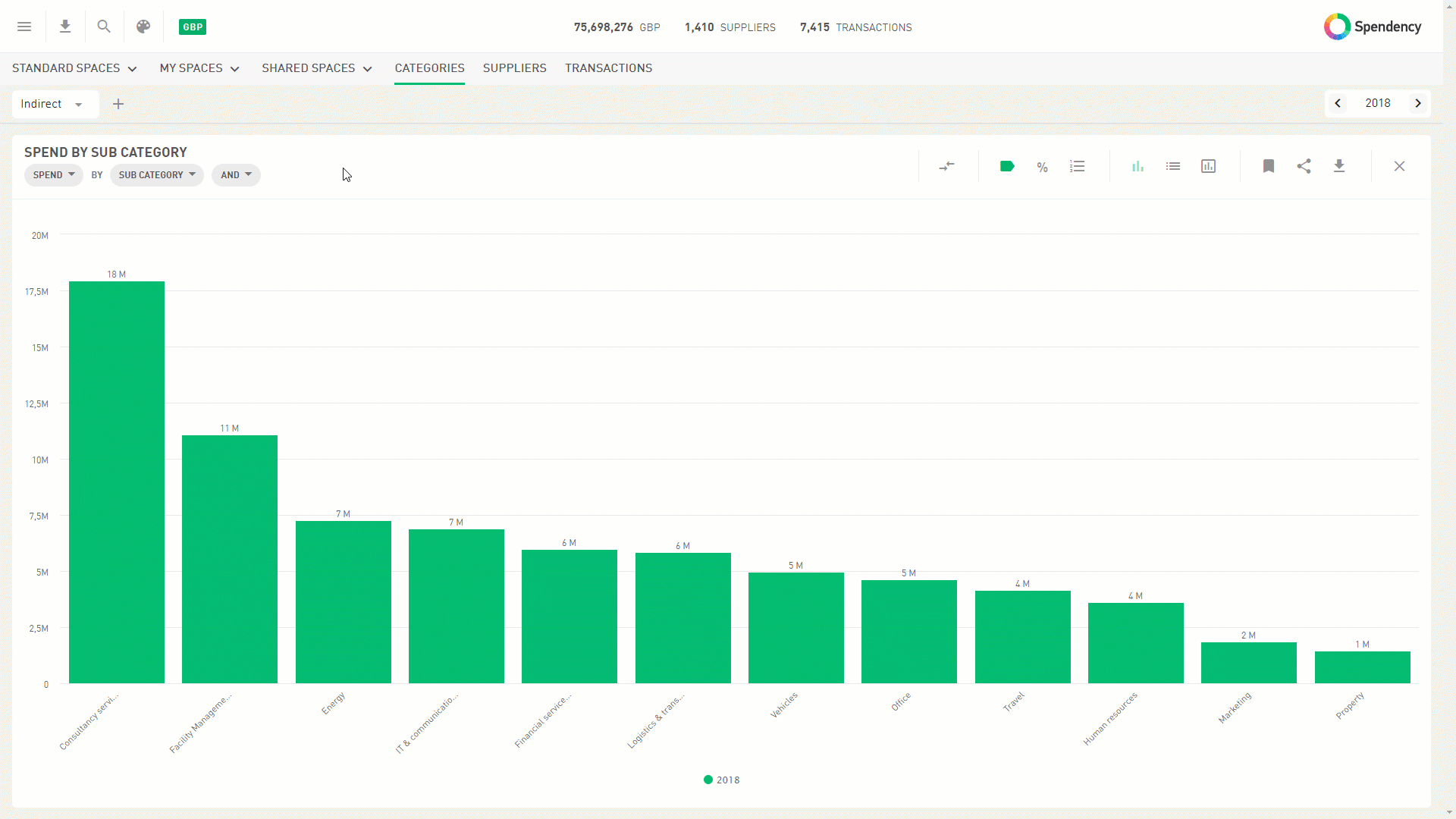Viewport: 1456px width, 819px height.
Task: Click the Office bar
Action: (909, 632)
